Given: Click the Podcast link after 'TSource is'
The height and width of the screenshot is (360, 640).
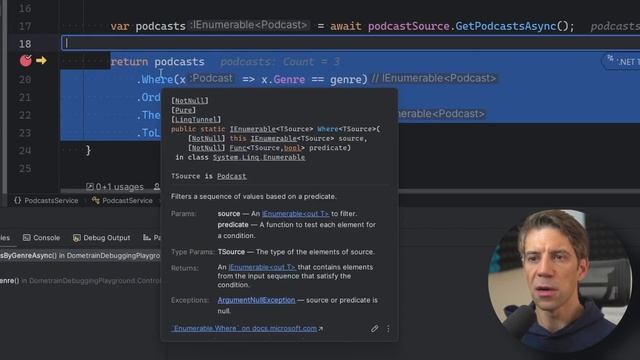Looking at the screenshot, I should [x=232, y=176].
